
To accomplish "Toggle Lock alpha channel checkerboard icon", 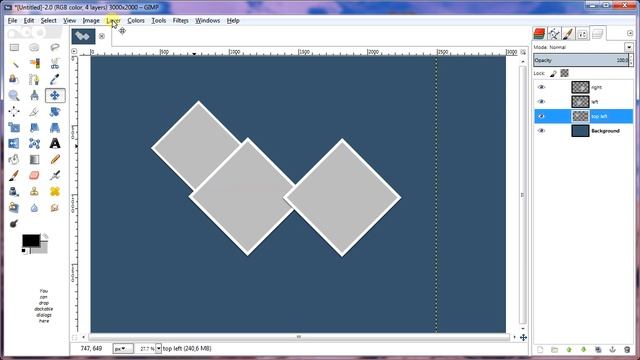I will click(564, 73).
